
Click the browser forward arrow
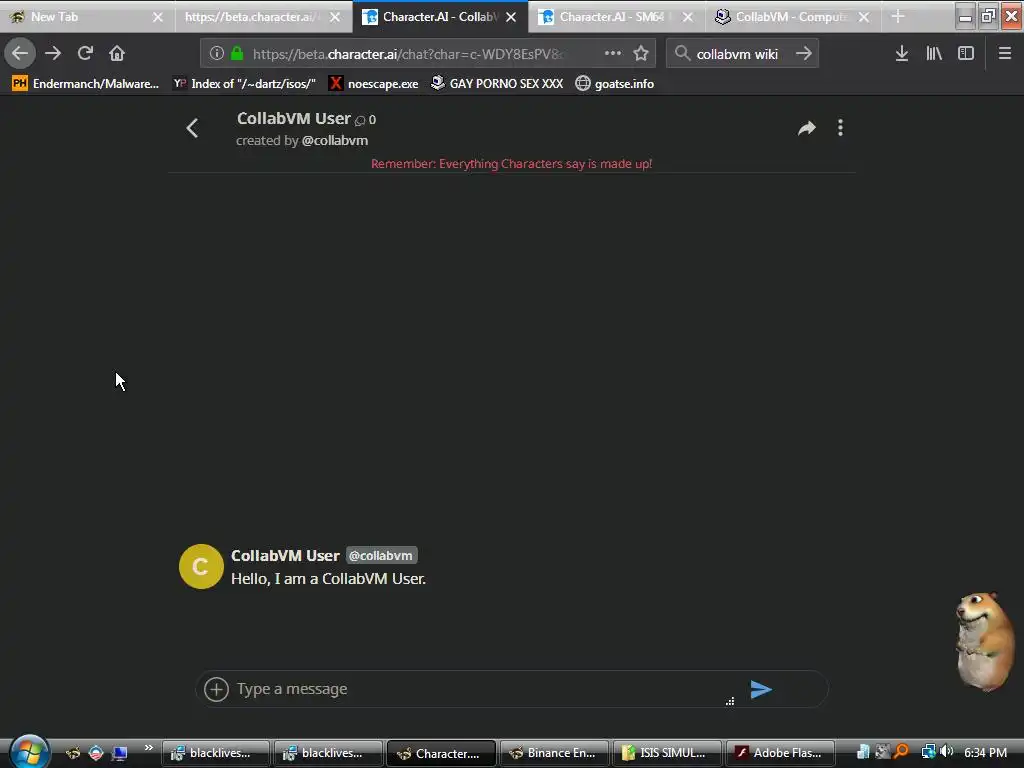(53, 54)
